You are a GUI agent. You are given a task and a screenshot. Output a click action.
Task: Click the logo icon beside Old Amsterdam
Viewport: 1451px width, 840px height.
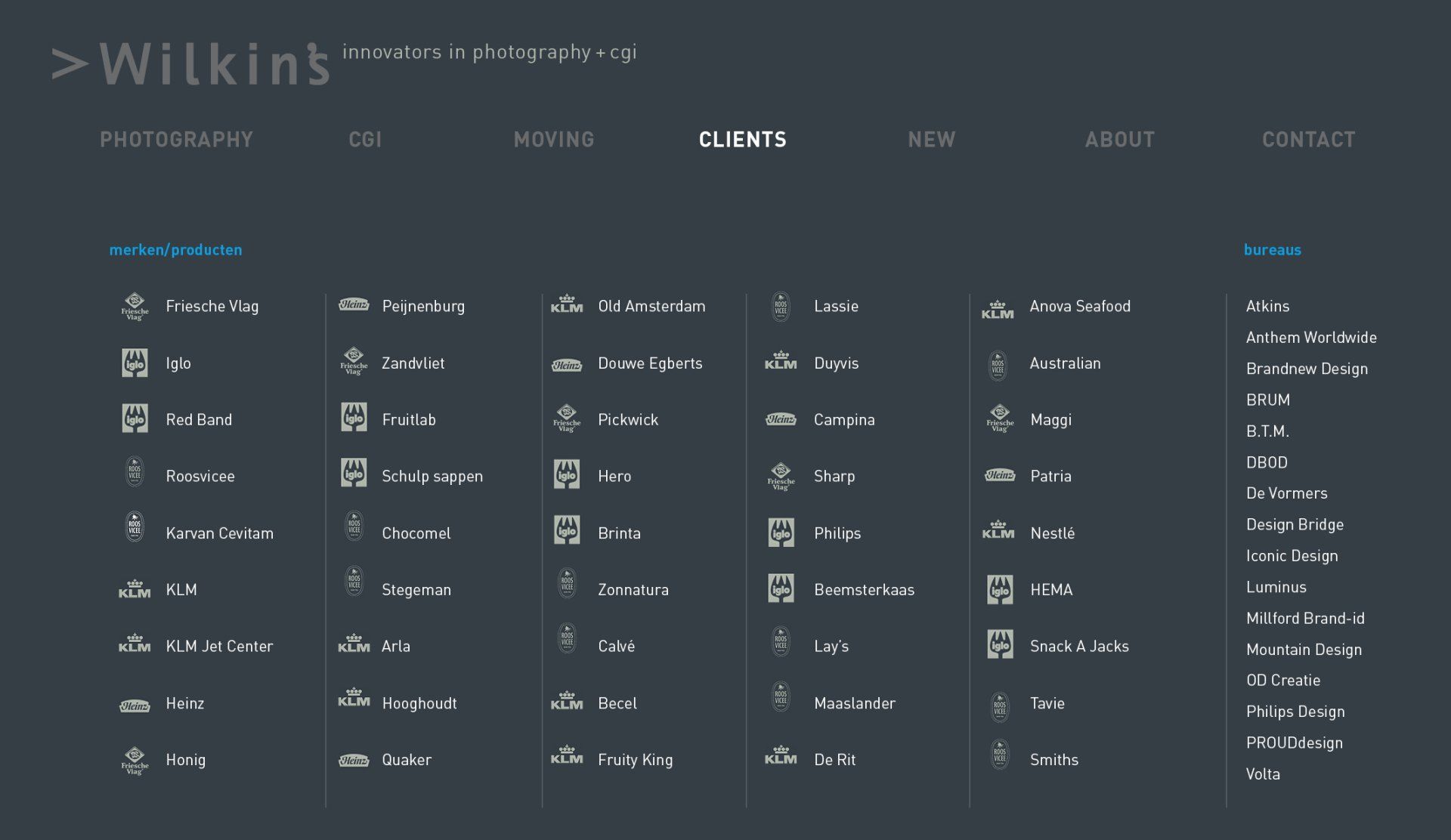point(567,304)
